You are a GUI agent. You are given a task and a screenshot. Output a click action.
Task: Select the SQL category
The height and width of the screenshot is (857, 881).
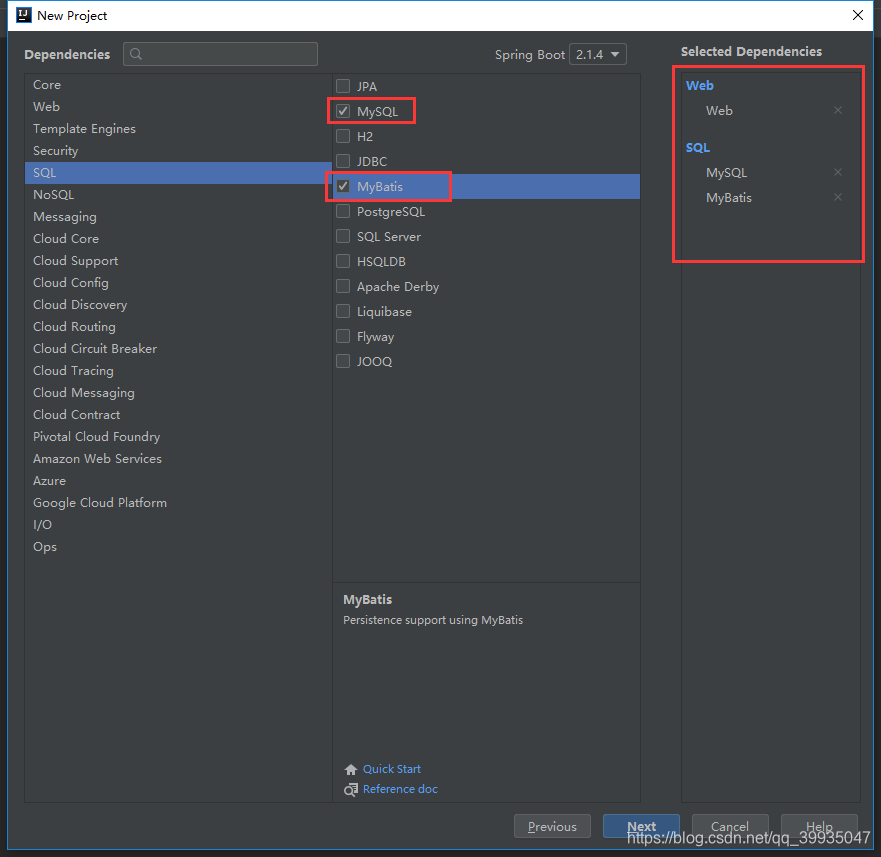coord(179,173)
